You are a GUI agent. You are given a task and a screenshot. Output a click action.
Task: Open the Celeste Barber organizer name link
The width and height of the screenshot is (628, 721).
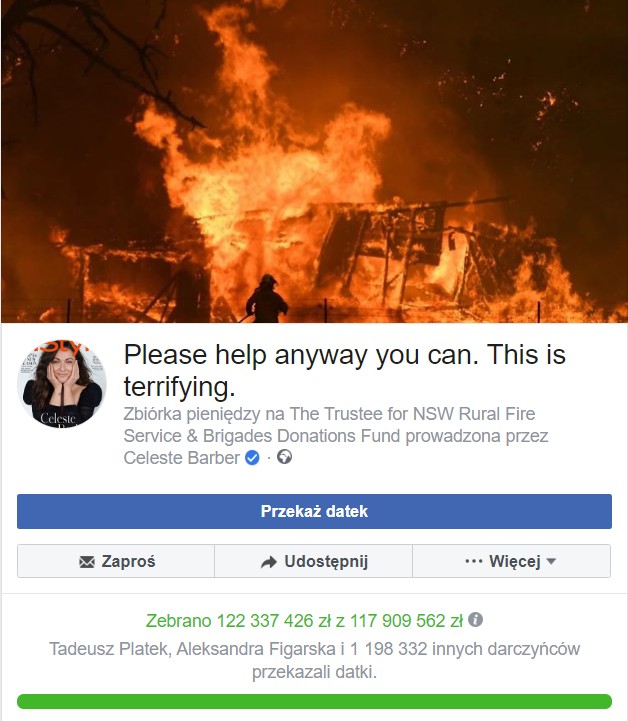182,458
